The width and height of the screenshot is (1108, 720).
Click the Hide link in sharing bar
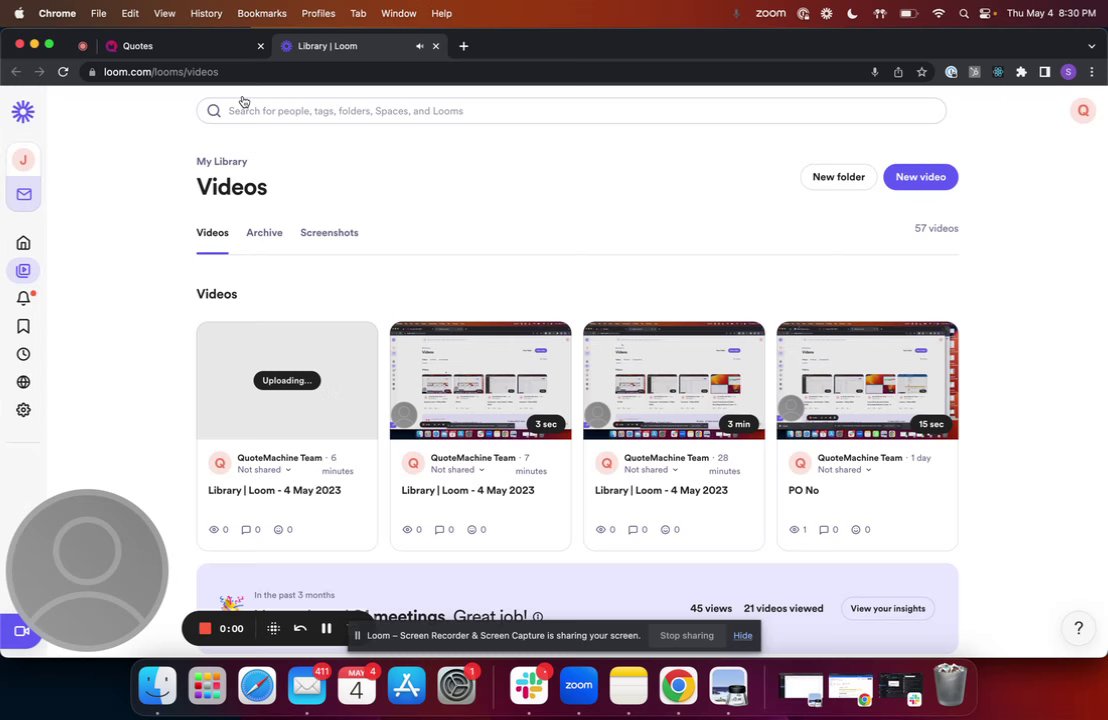coord(743,635)
